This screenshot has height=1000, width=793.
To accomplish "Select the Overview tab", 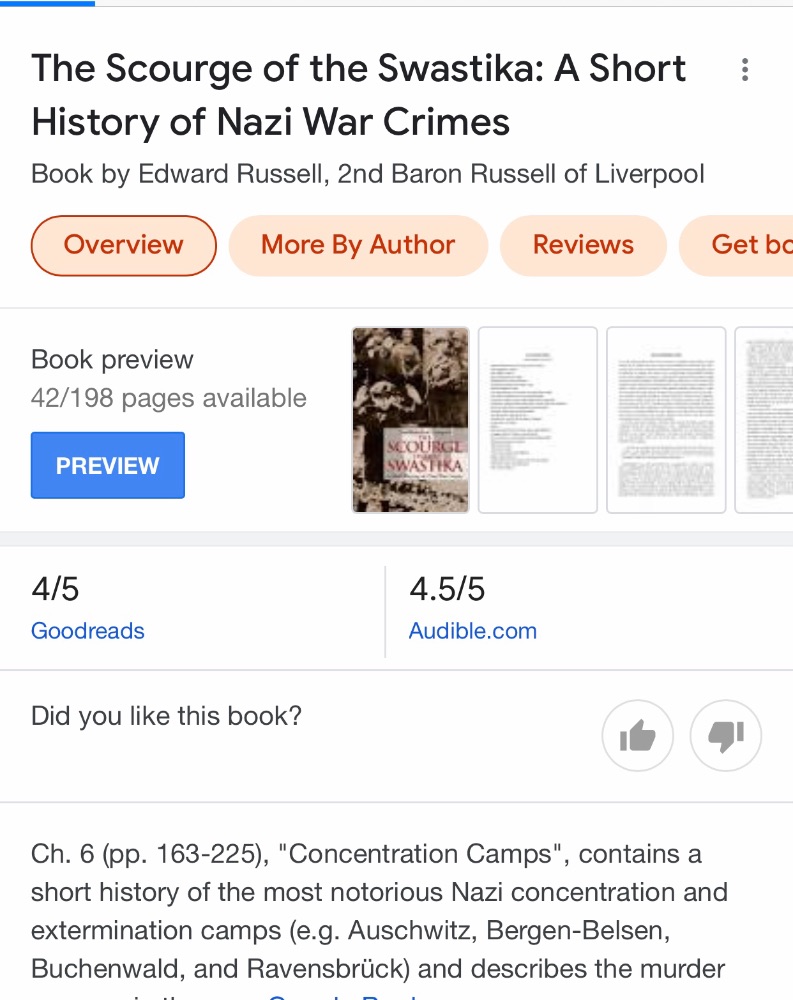I will pyautogui.click(x=124, y=245).
